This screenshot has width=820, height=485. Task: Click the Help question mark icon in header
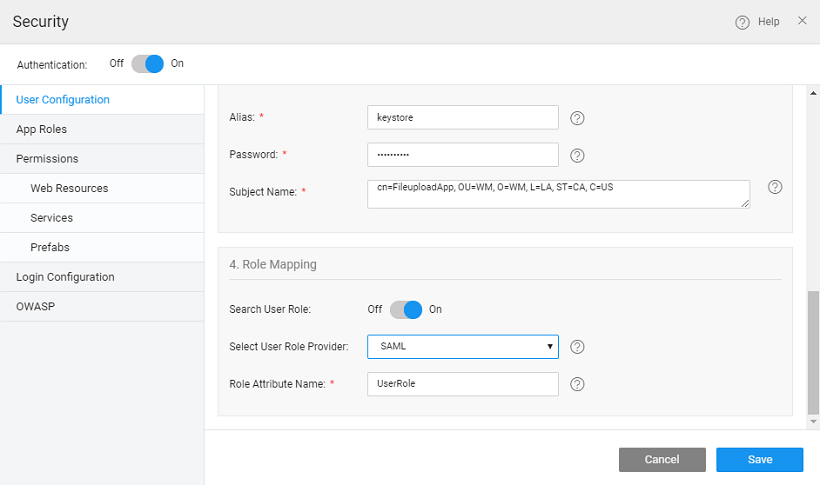coord(742,22)
